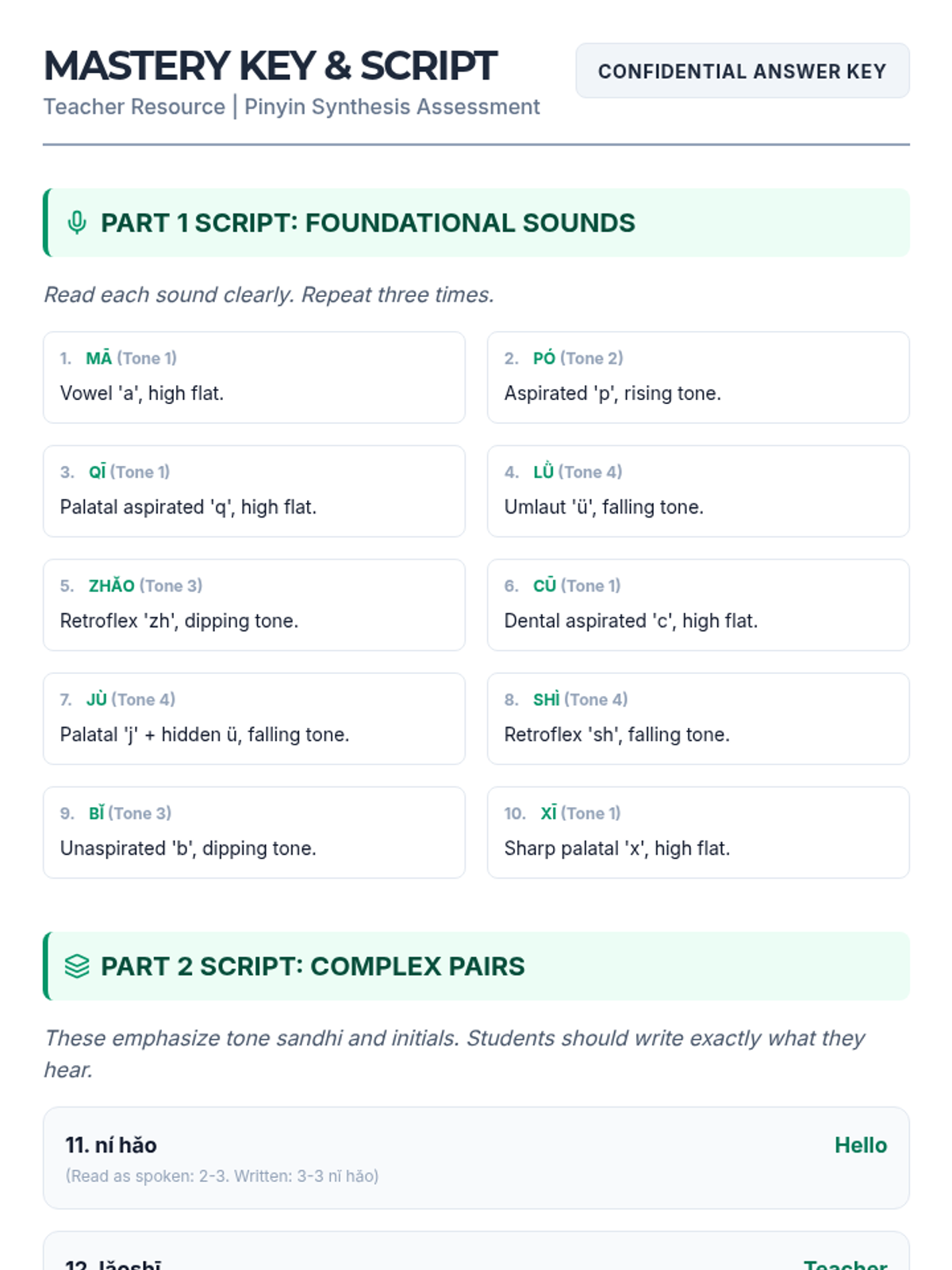952x1270 pixels.
Task: Click the layers icon beside Part 2 Script
Action: (77, 966)
